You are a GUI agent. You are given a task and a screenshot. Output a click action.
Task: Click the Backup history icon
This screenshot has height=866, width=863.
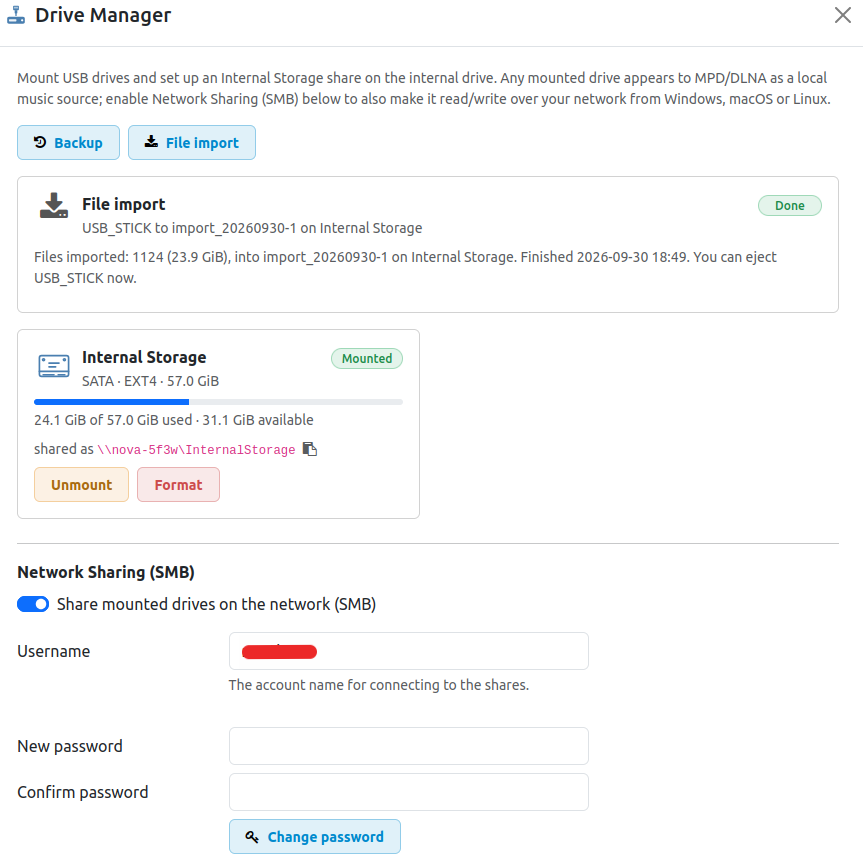tap(40, 142)
